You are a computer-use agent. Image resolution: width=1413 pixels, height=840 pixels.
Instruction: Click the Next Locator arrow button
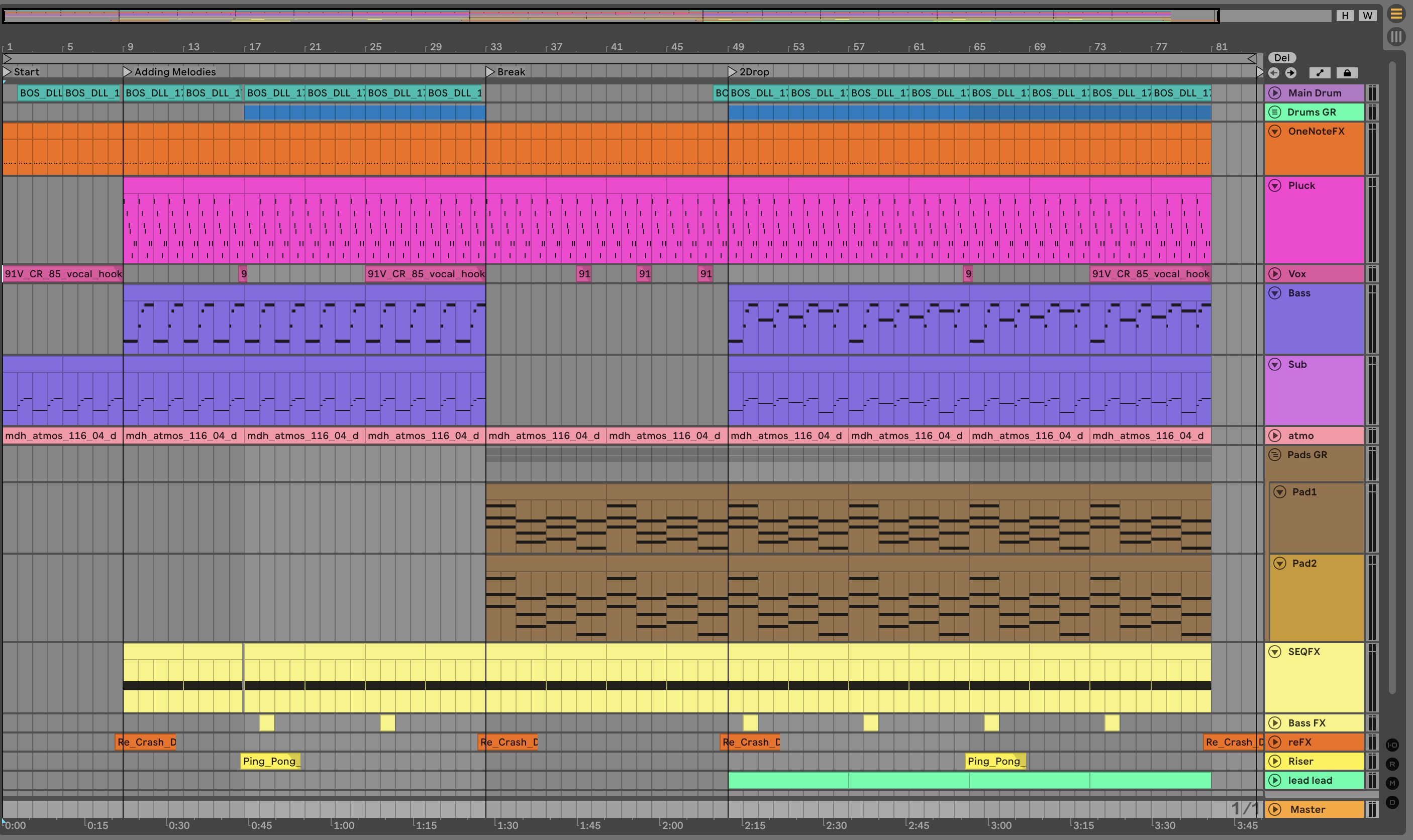point(1291,72)
